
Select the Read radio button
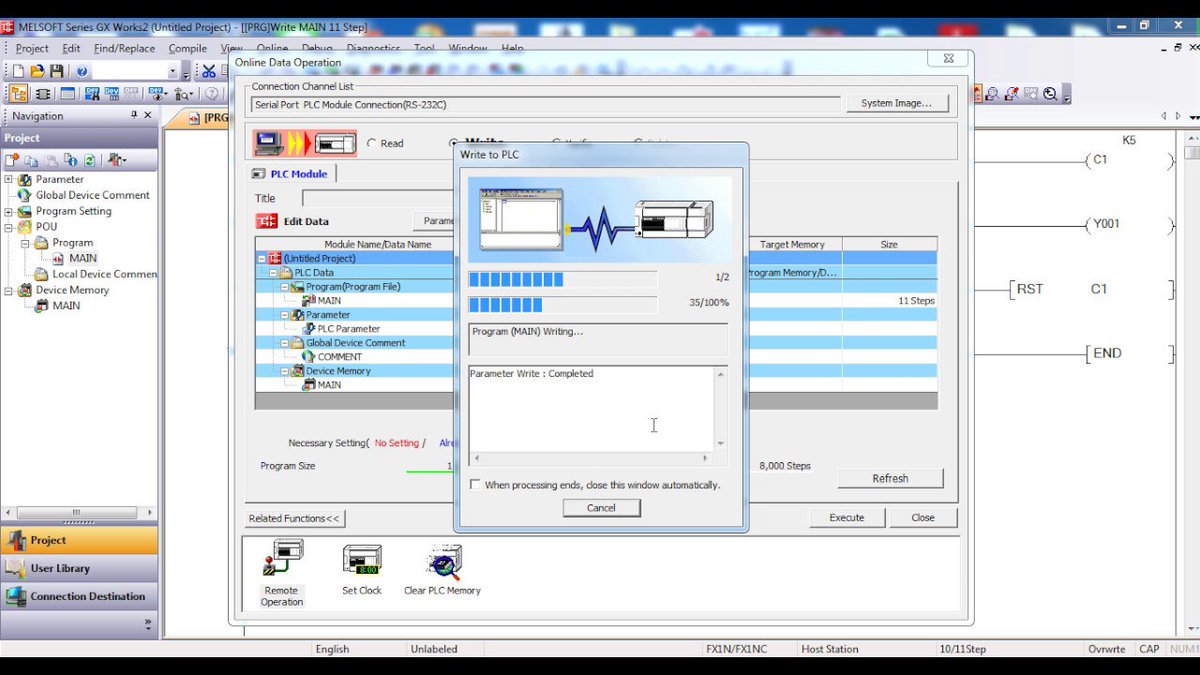pos(372,143)
